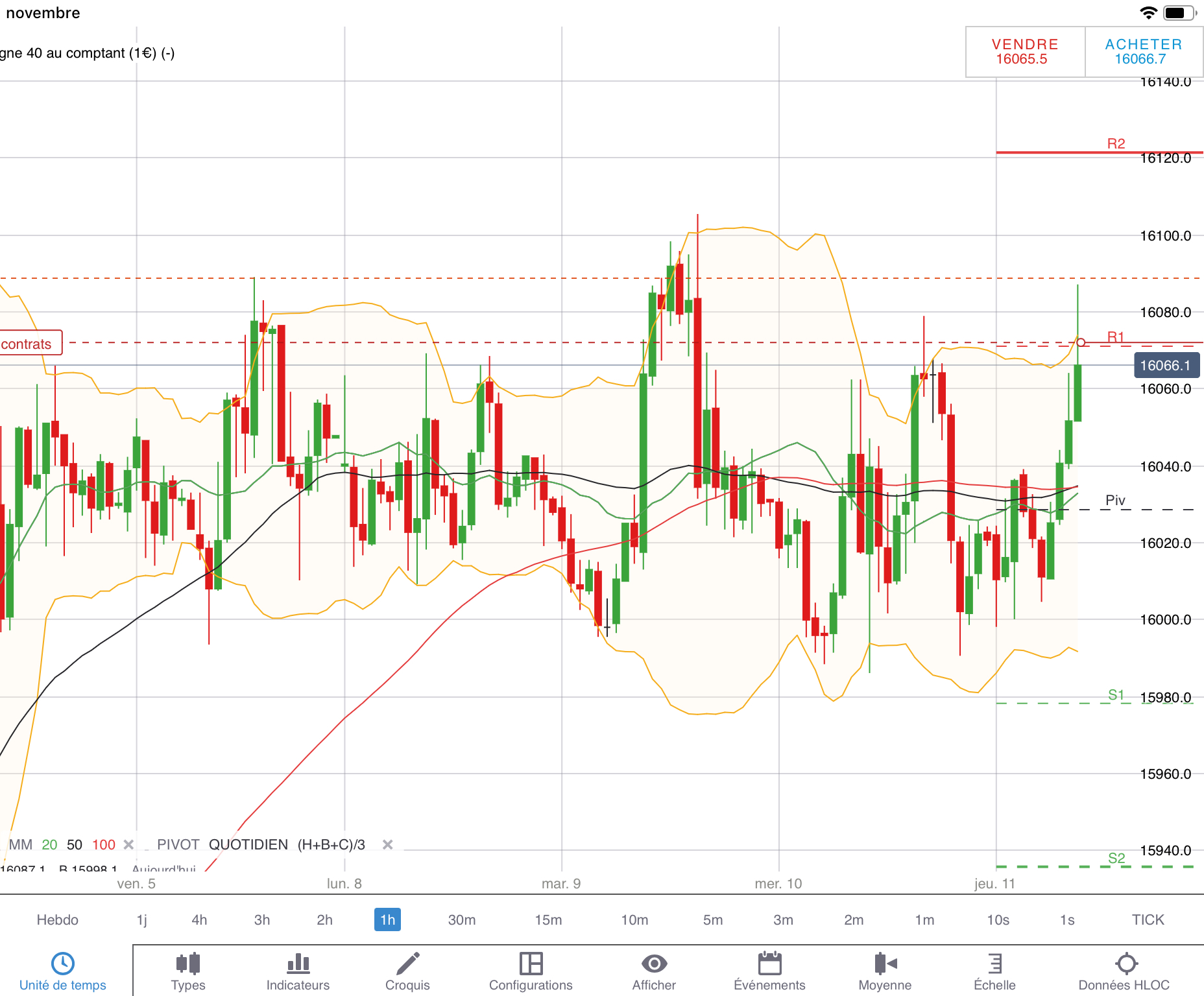Tap the 'novembre' month label
The width and height of the screenshot is (1204, 996).
[43, 13]
